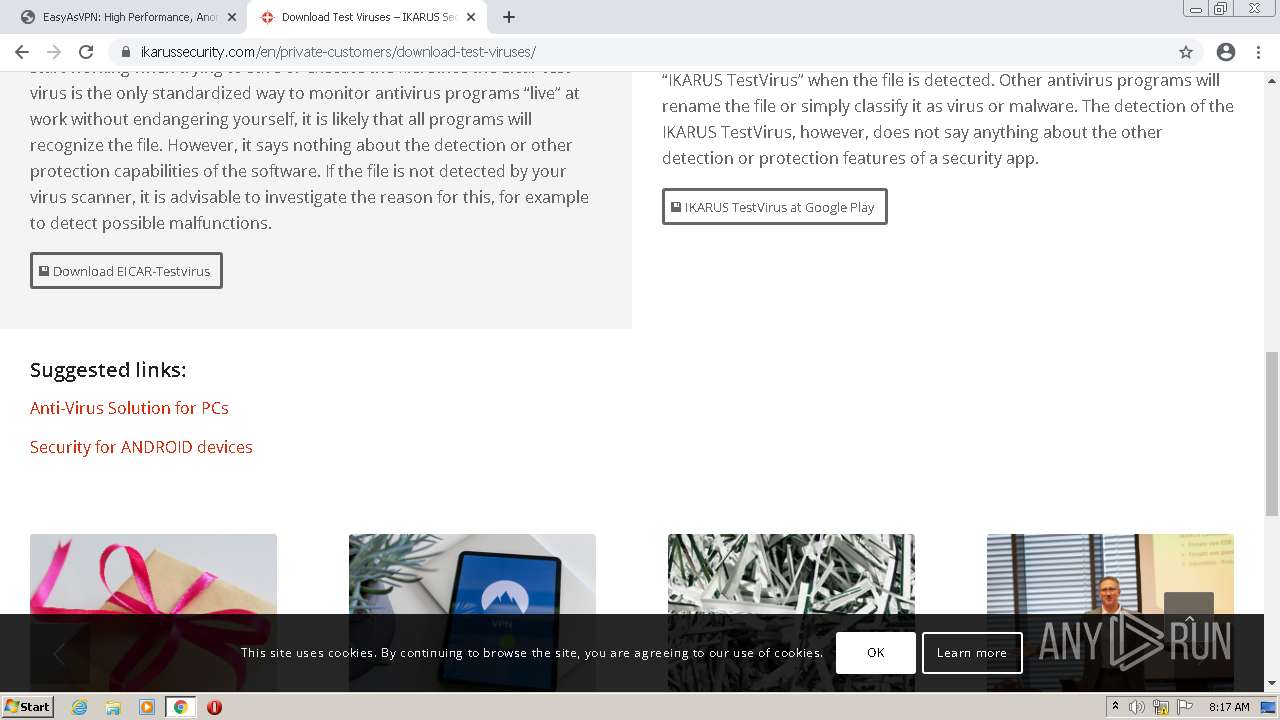Open Windows Explorer folder from taskbar
Image resolution: width=1280 pixels, height=720 pixels.
pos(113,707)
